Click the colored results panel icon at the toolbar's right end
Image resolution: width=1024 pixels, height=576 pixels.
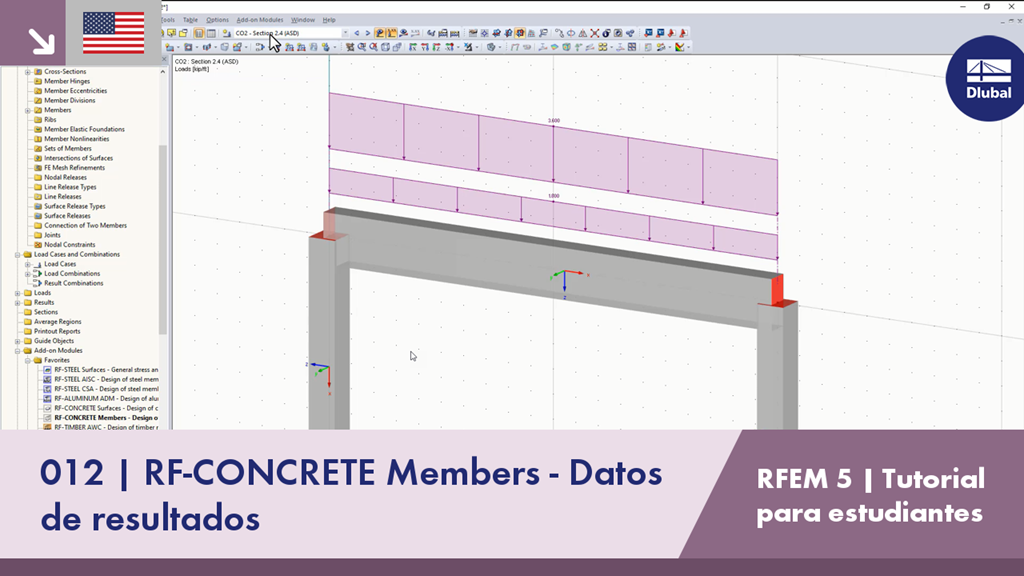point(679,47)
